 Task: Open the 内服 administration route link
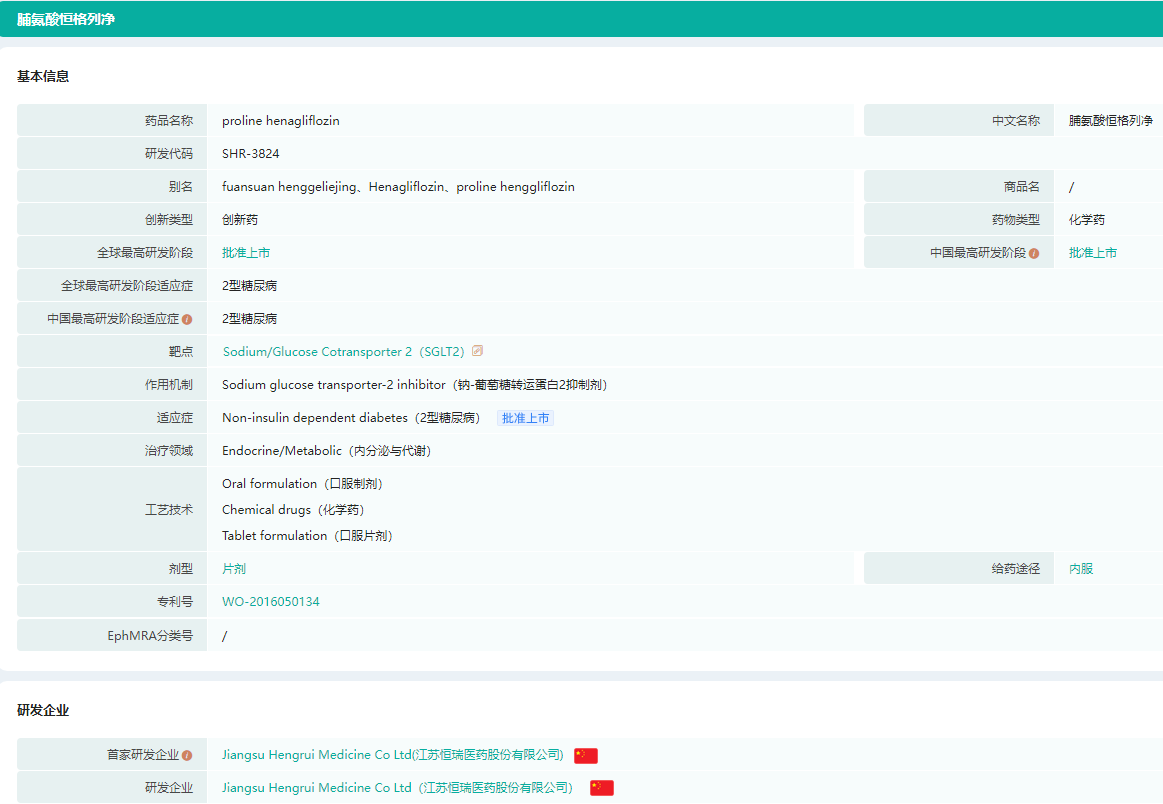pos(1081,569)
